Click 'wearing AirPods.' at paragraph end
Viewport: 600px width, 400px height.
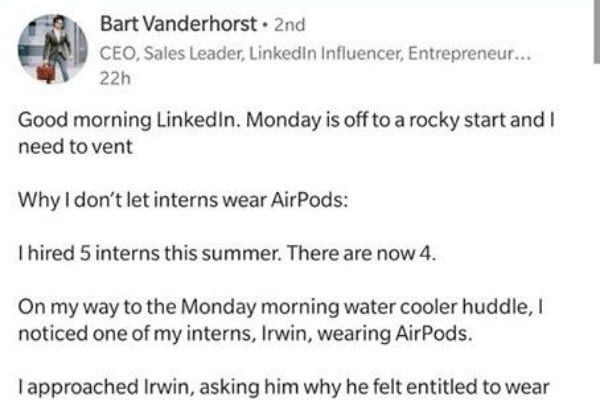(395, 334)
